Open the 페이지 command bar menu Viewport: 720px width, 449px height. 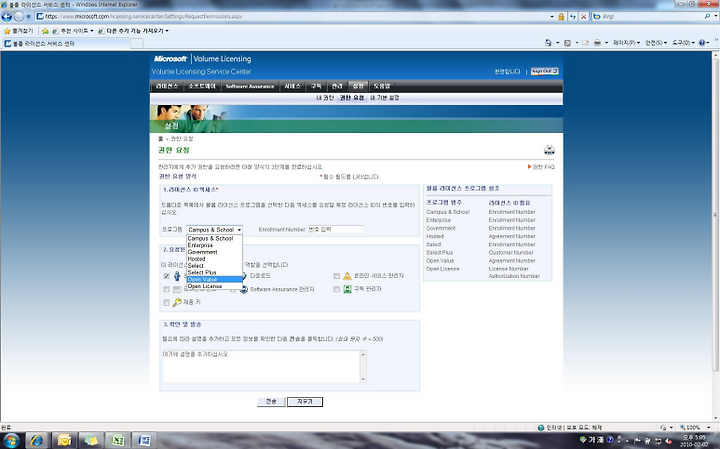627,43
